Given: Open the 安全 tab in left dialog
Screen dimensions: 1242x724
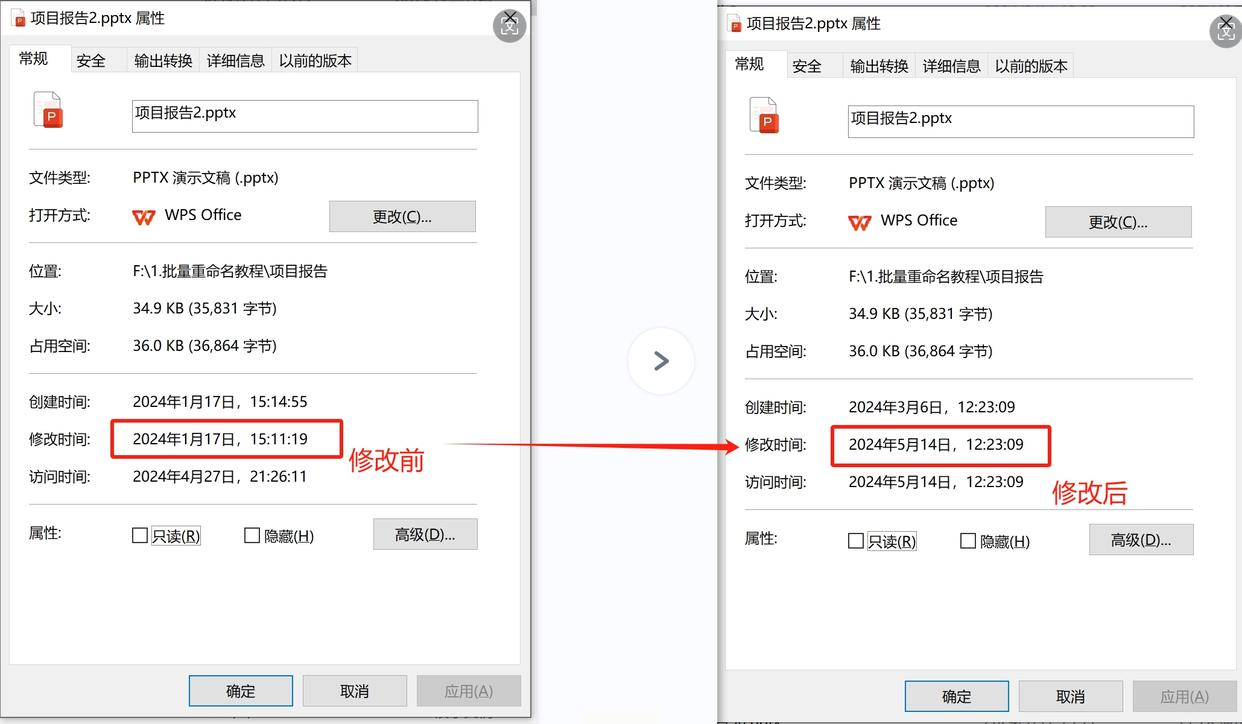Looking at the screenshot, I should click(91, 61).
